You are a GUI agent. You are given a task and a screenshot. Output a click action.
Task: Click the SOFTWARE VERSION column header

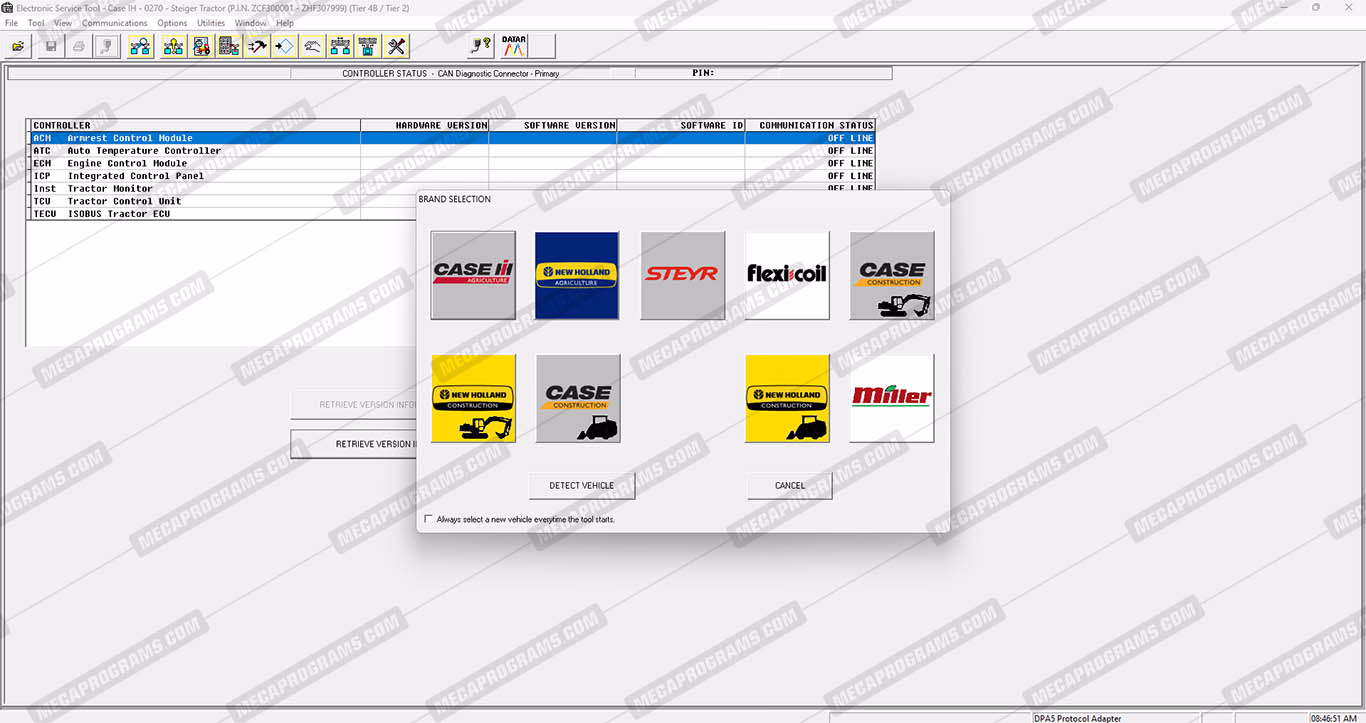[553, 126]
